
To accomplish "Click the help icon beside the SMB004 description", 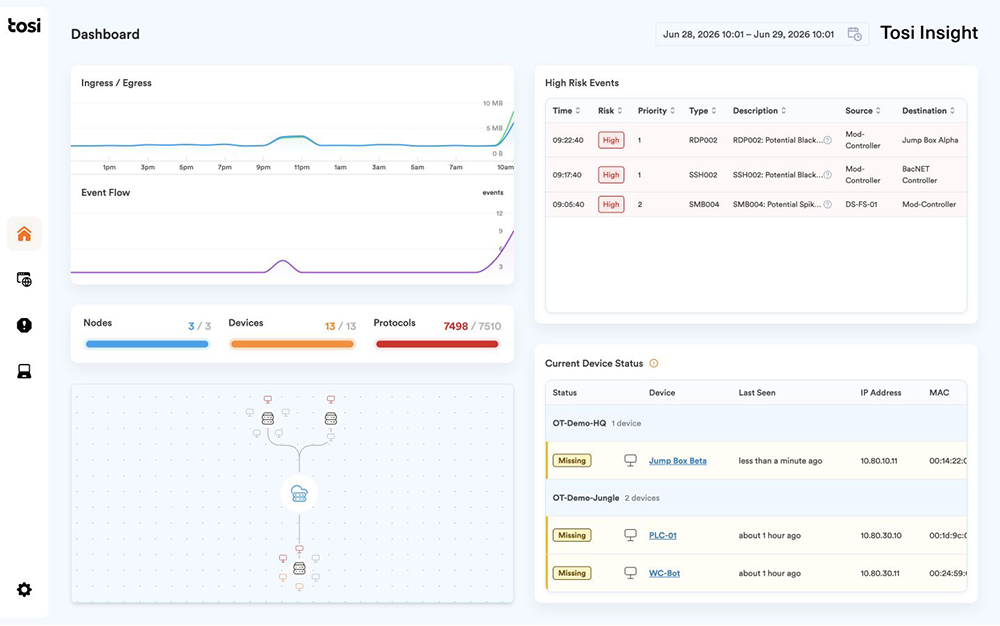I will point(828,205).
